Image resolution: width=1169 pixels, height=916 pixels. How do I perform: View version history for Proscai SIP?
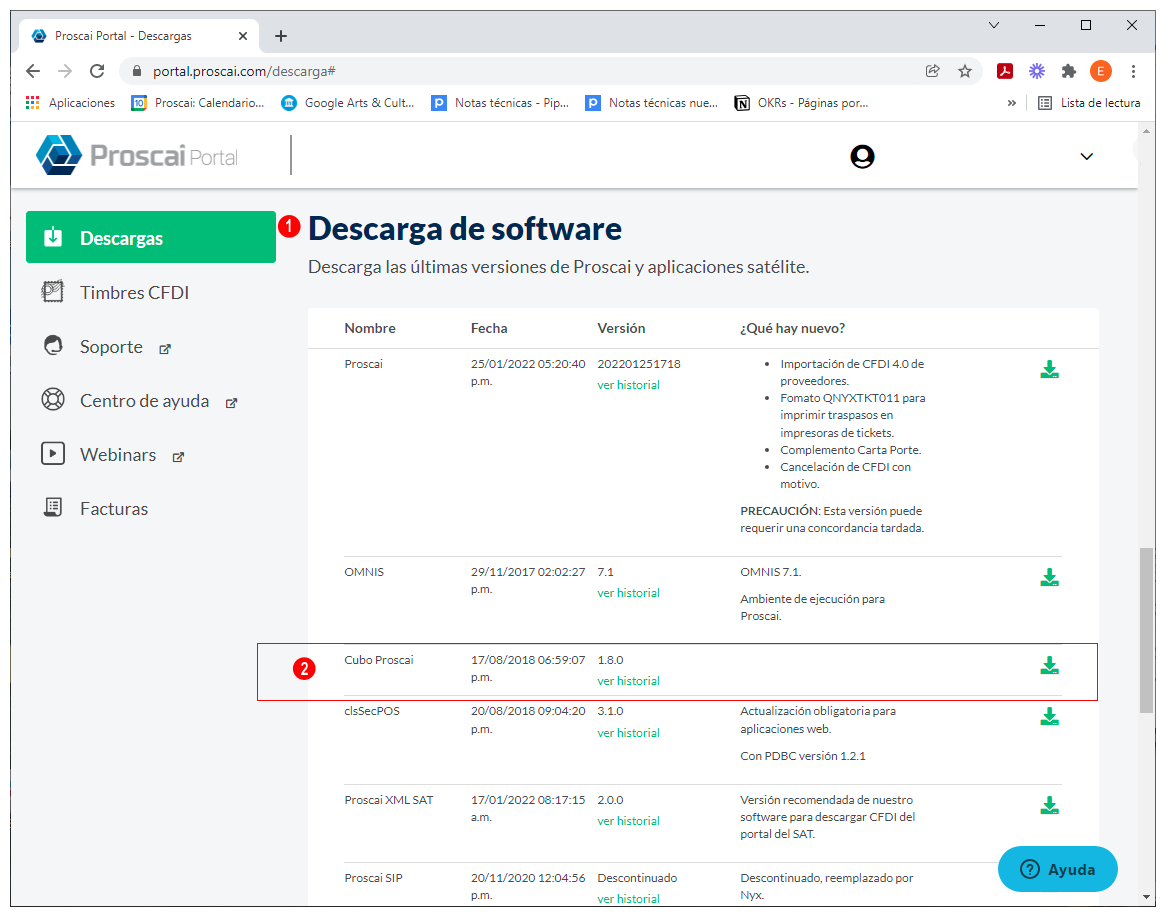[x=628, y=899]
